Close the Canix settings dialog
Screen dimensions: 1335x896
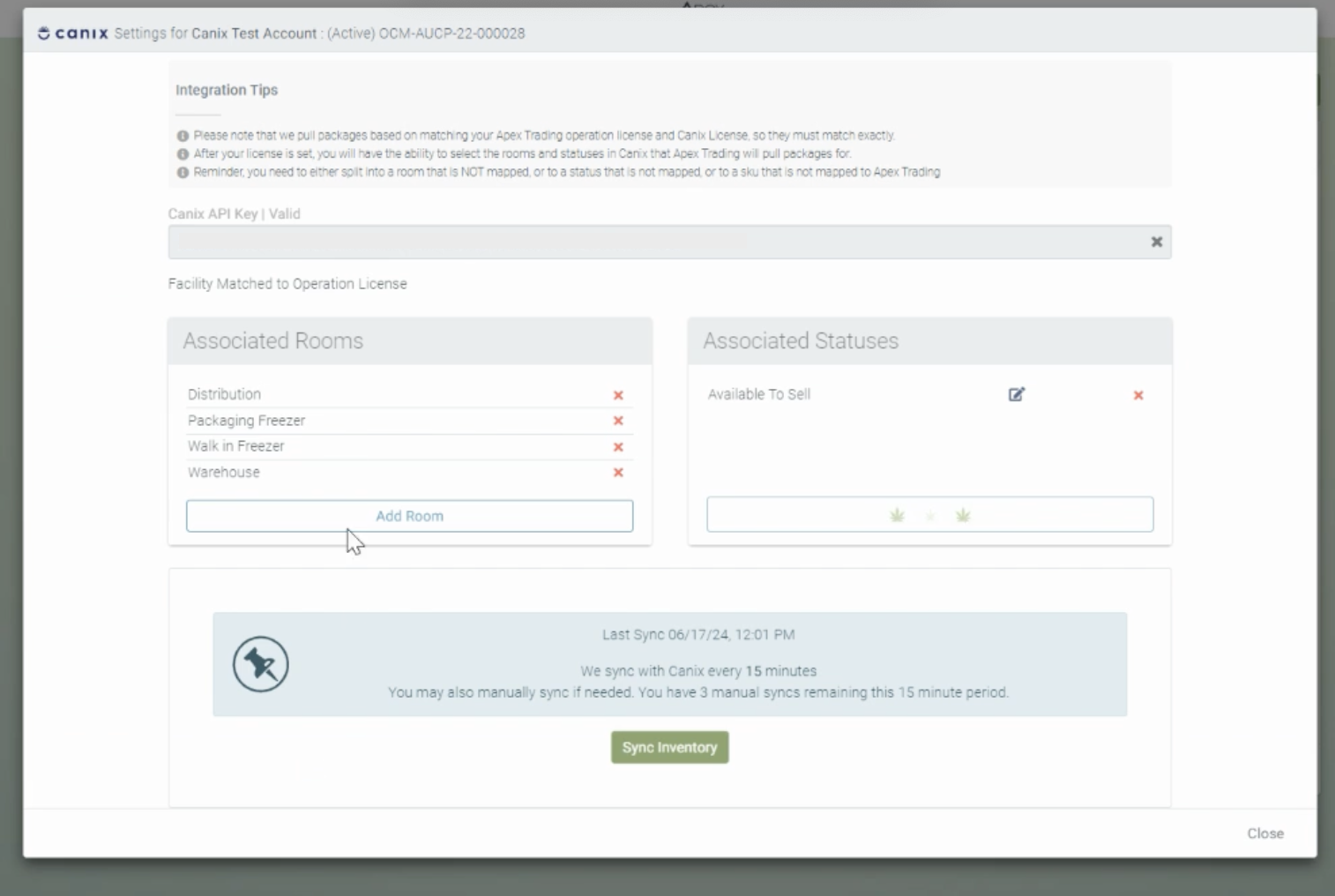point(1265,833)
